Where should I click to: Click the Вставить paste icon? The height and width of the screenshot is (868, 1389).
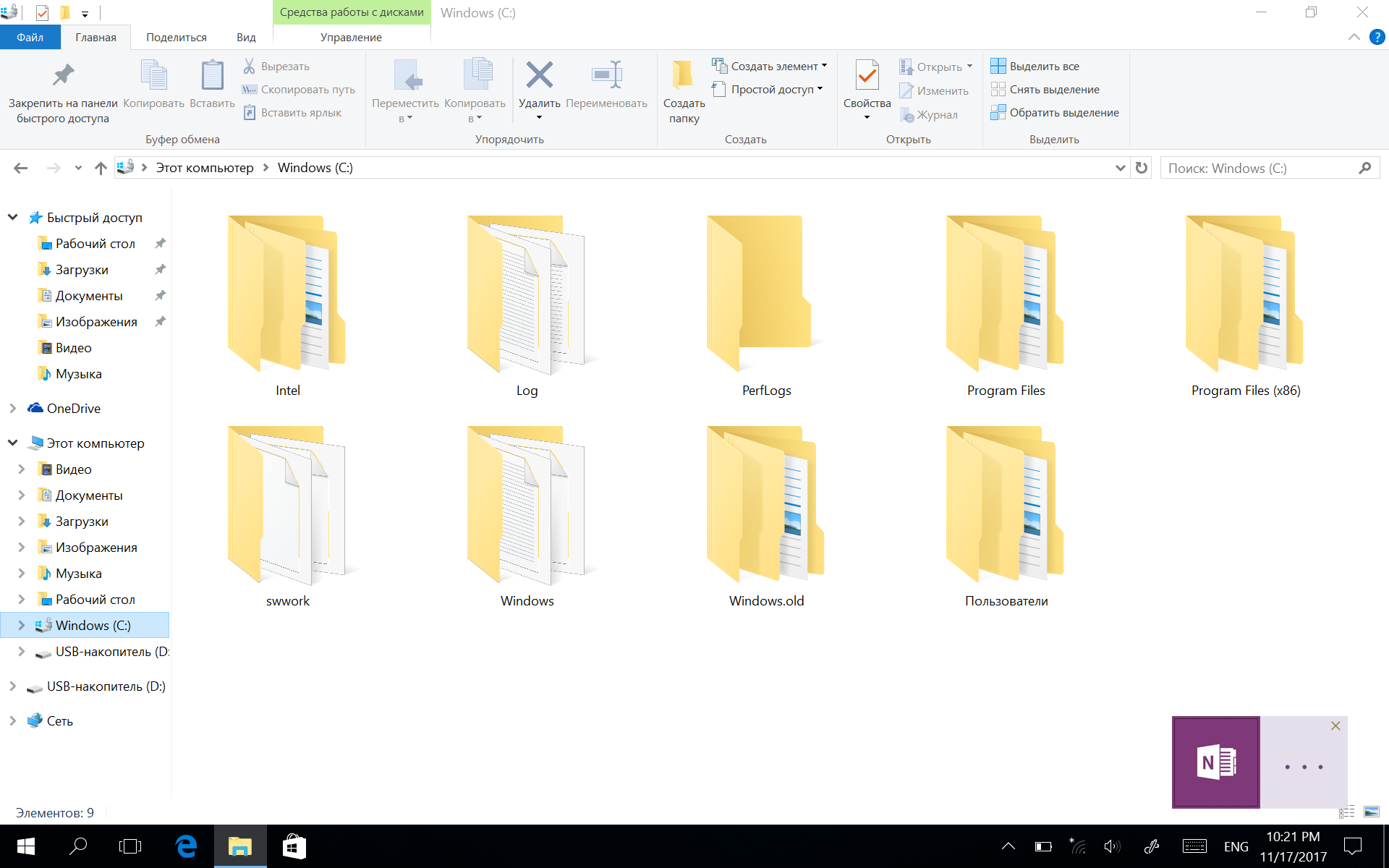[212, 75]
